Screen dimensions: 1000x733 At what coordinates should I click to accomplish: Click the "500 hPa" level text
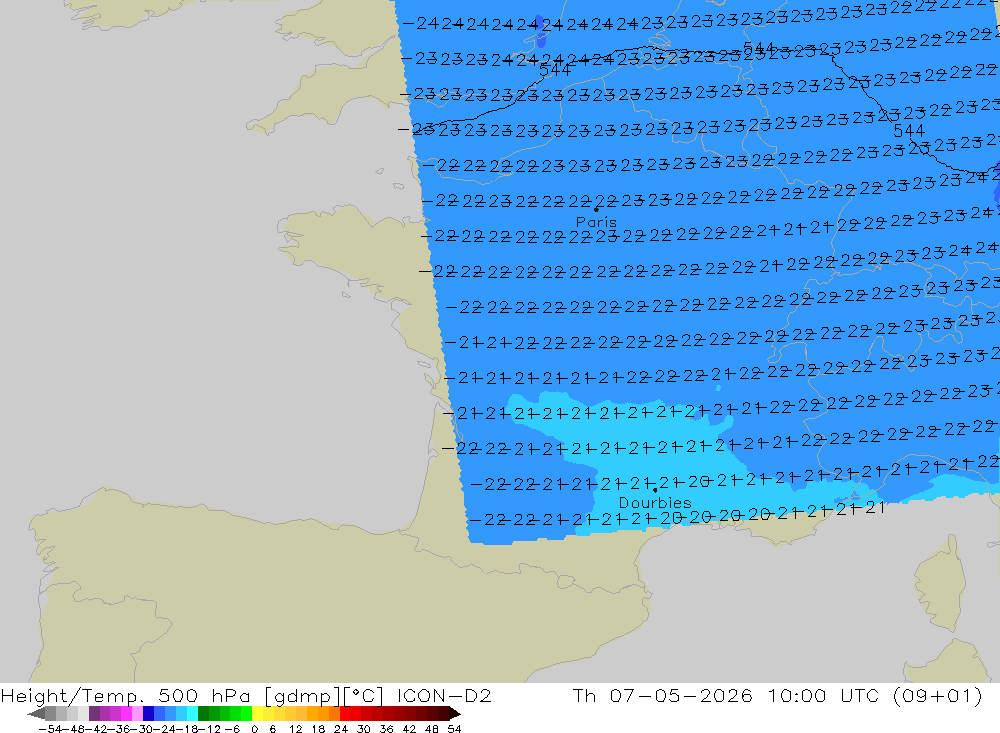pos(204,696)
